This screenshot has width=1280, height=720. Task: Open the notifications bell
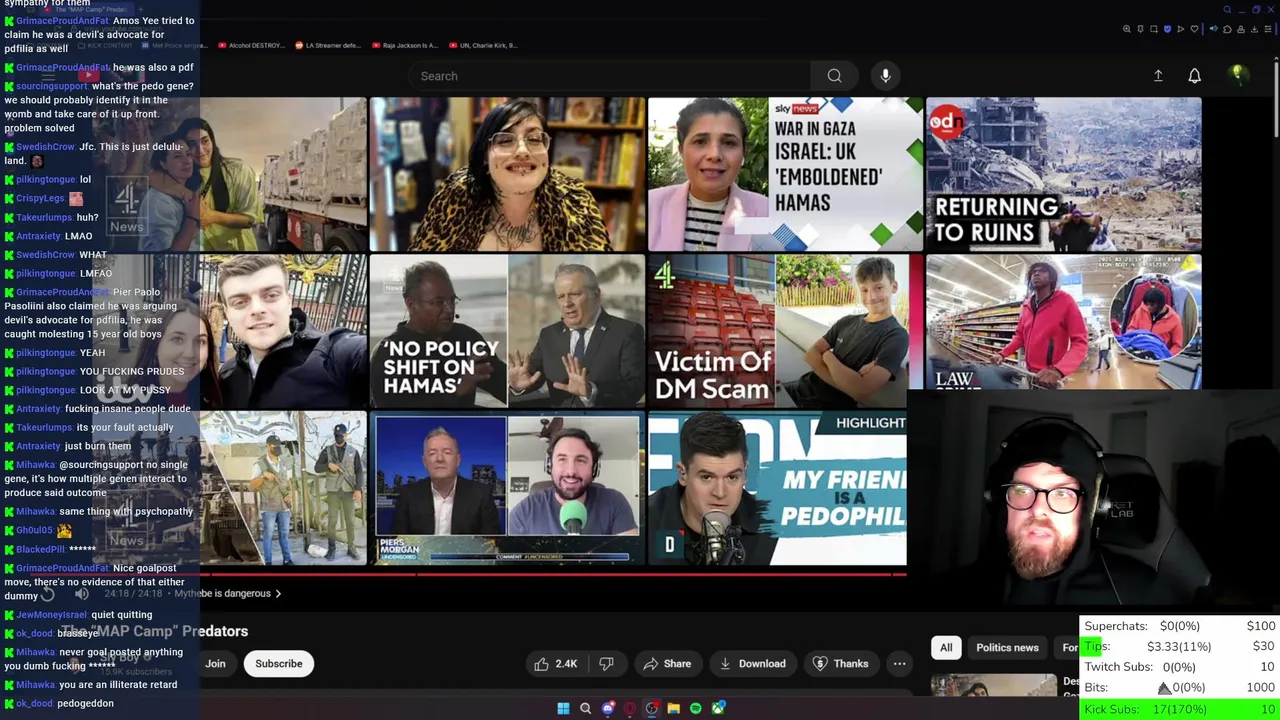coord(1194,76)
